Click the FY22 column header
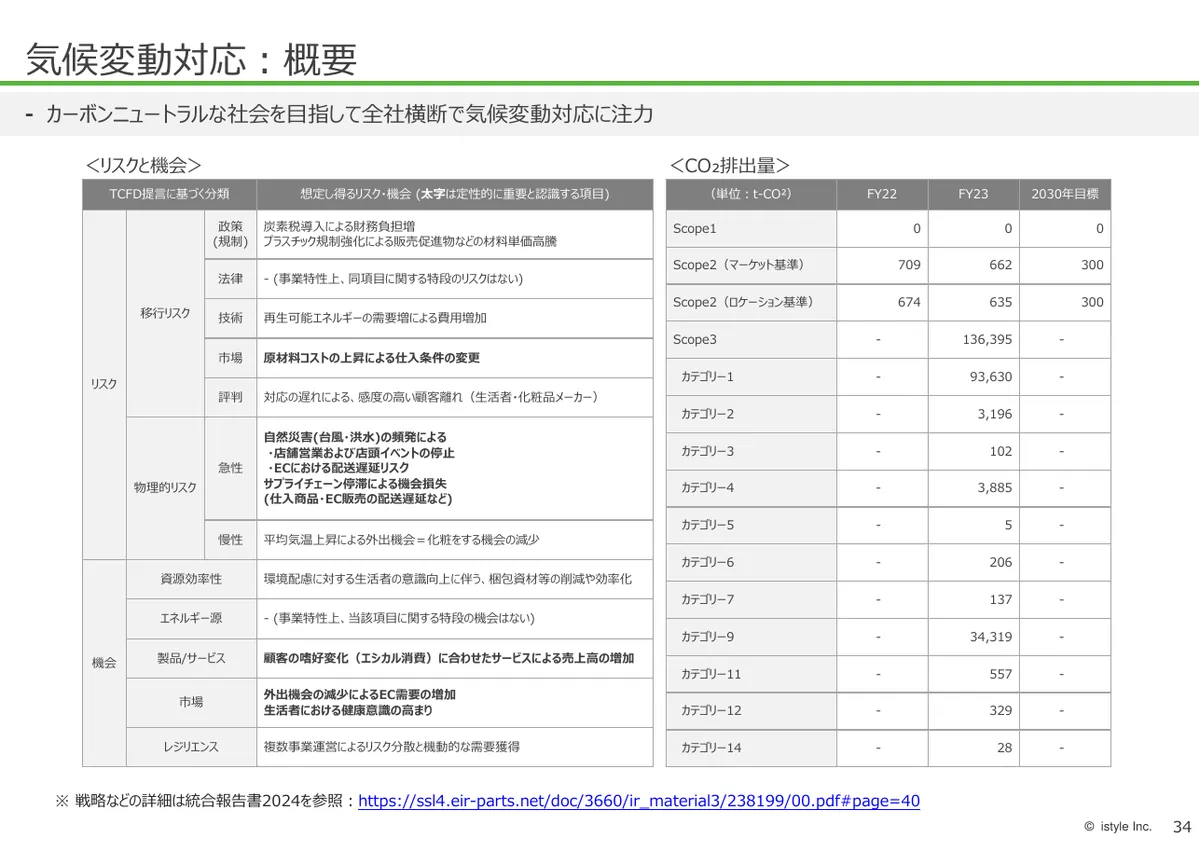 tap(882, 194)
